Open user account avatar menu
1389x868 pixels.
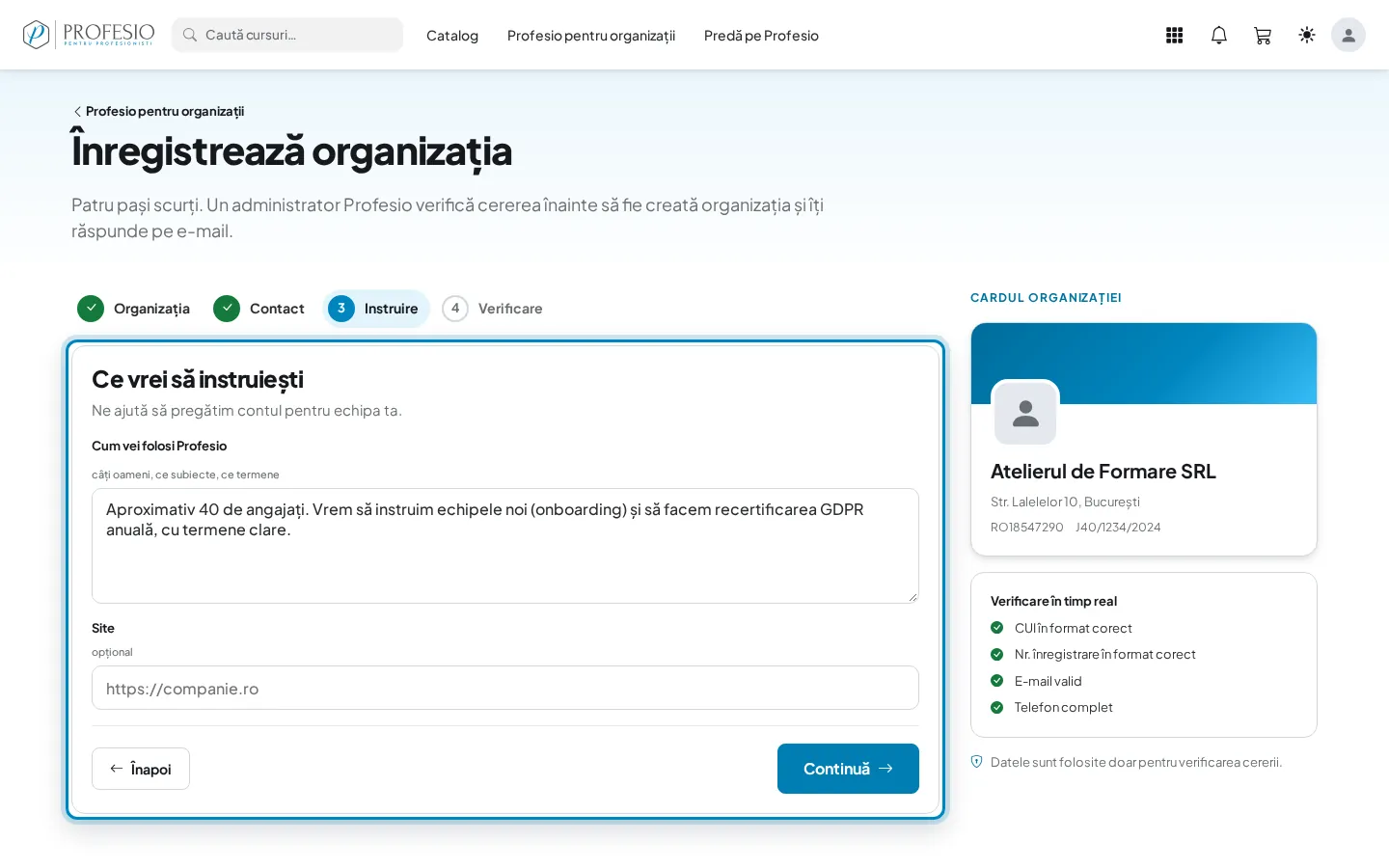point(1348,35)
